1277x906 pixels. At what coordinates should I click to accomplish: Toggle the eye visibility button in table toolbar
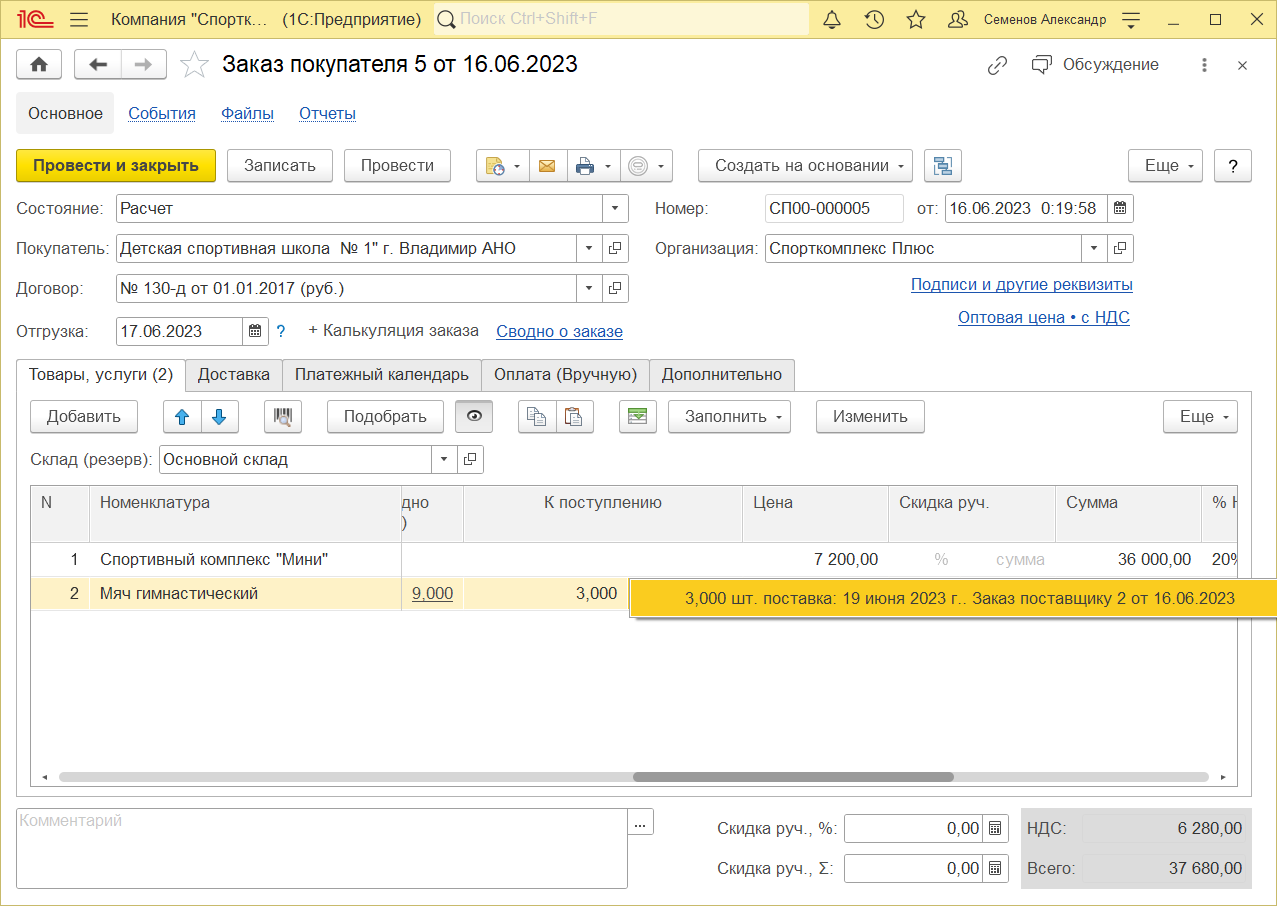(x=474, y=417)
